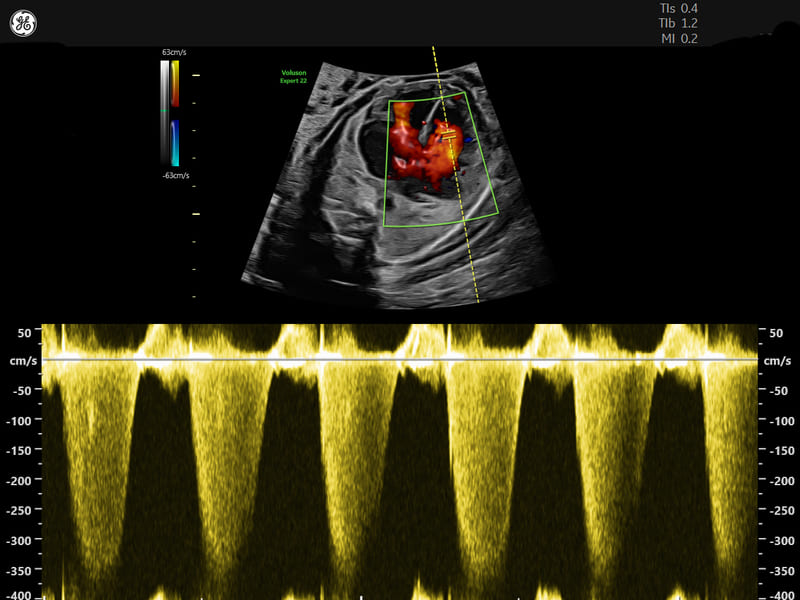Click the blue-cyan negative velocity color bar
800x600 pixels.
pos(175,143)
